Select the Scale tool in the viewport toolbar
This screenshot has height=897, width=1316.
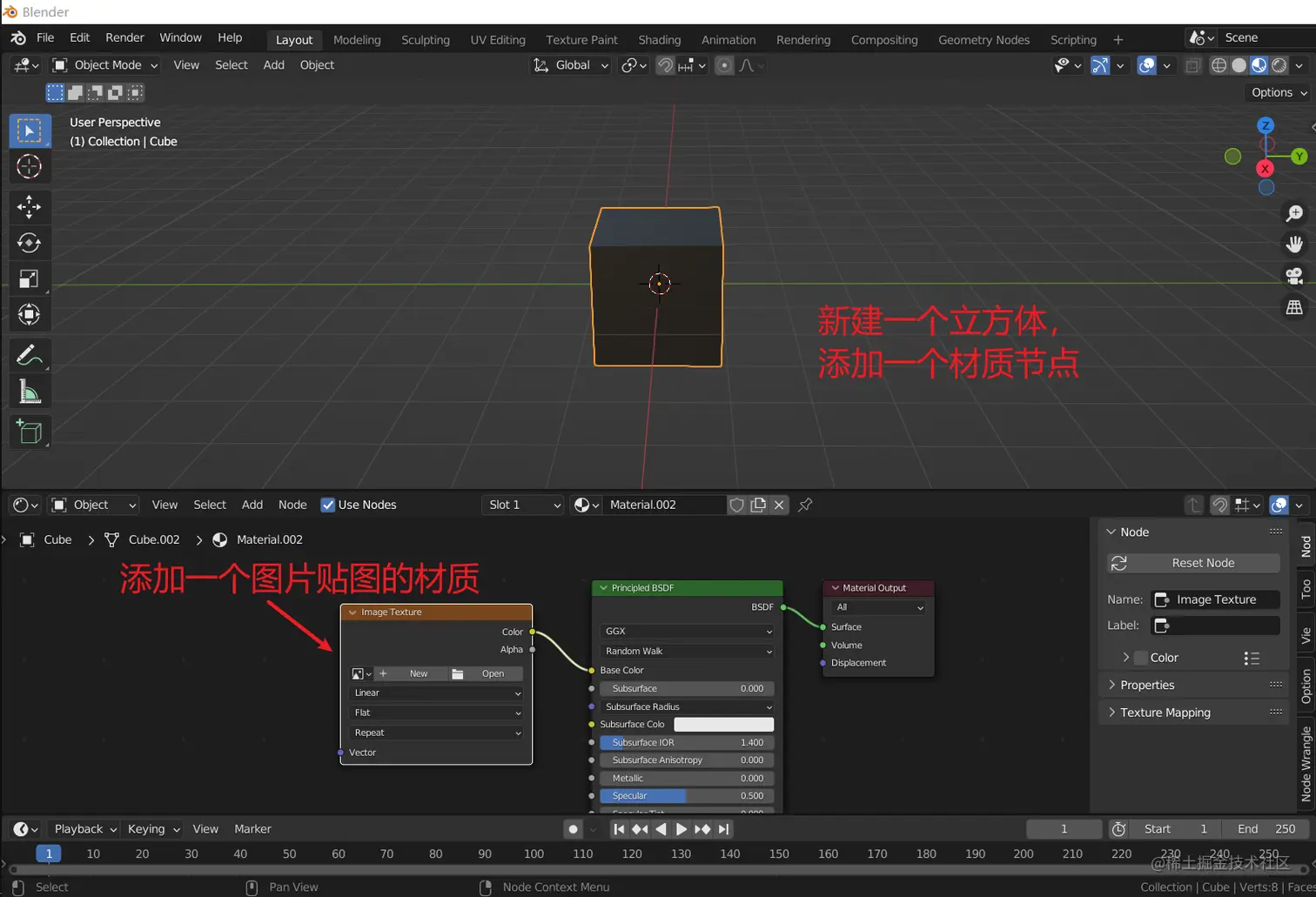pos(29,278)
